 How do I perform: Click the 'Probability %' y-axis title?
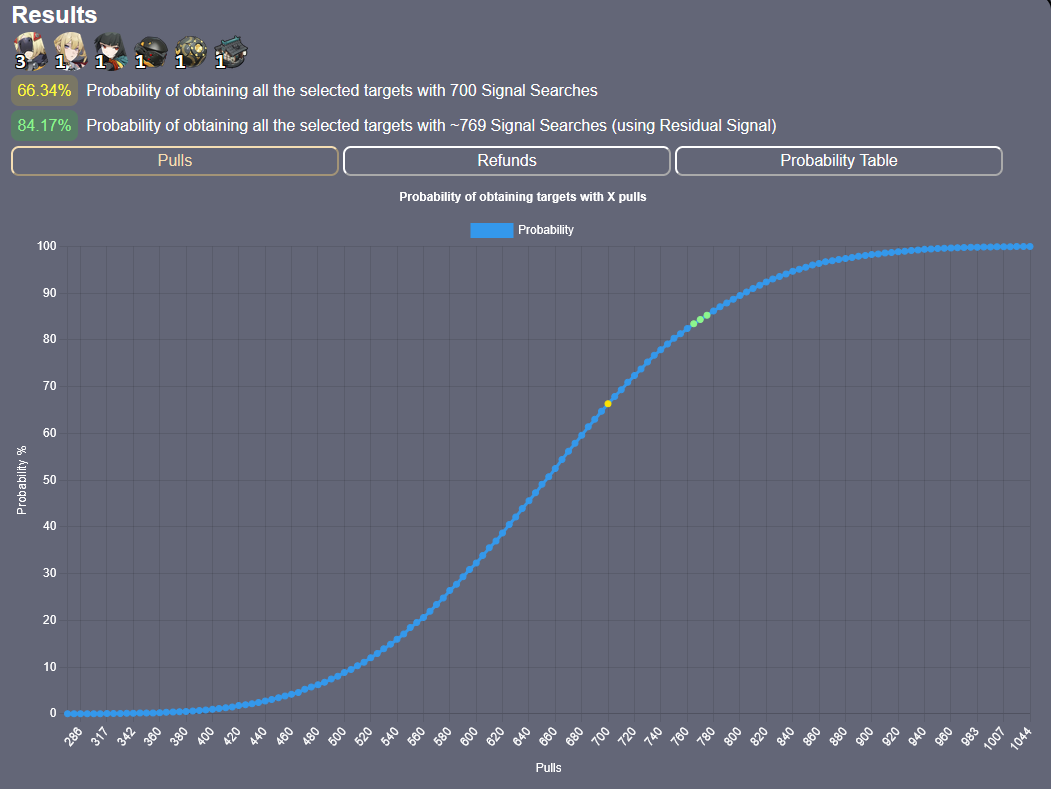click(21, 480)
